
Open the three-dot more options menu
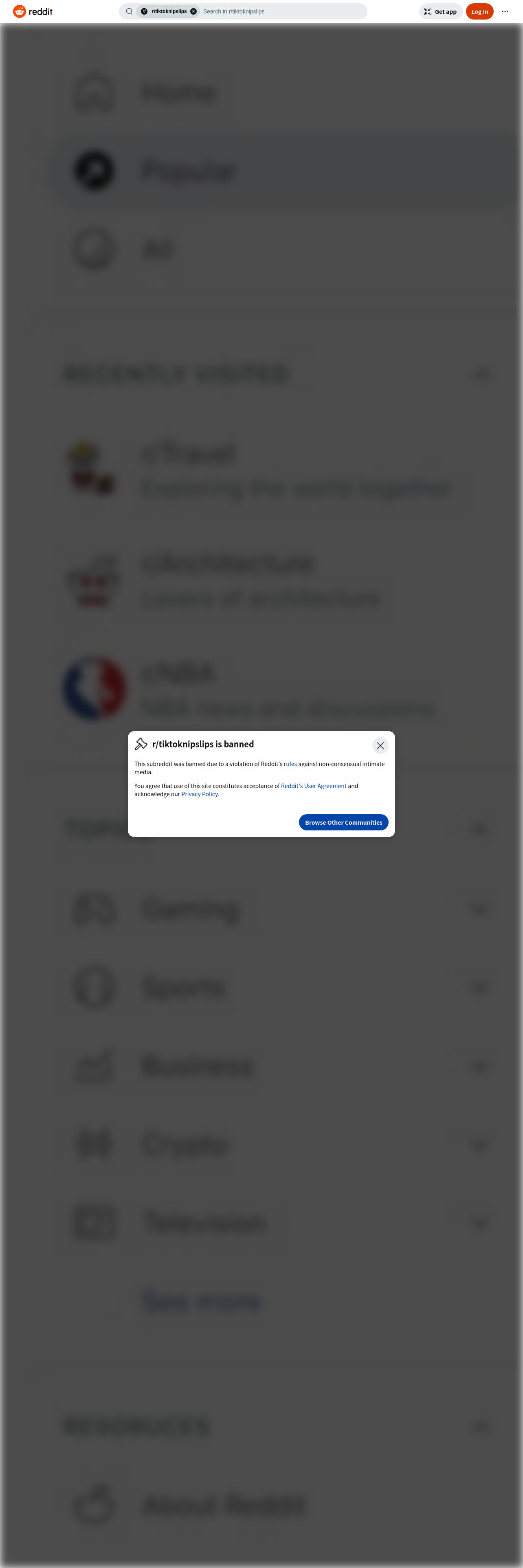coord(505,11)
